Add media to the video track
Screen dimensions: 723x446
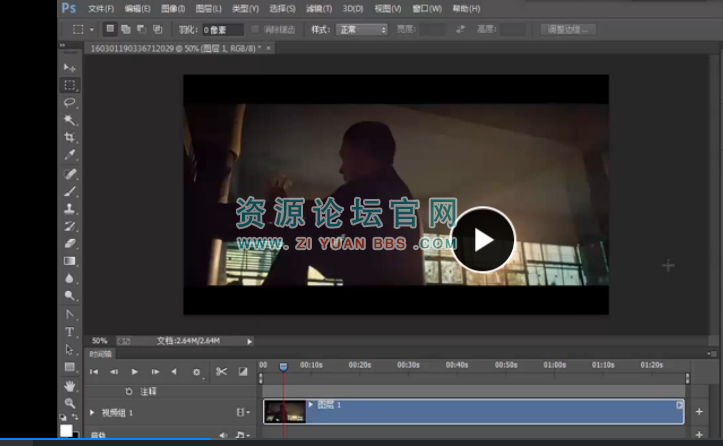(699, 411)
